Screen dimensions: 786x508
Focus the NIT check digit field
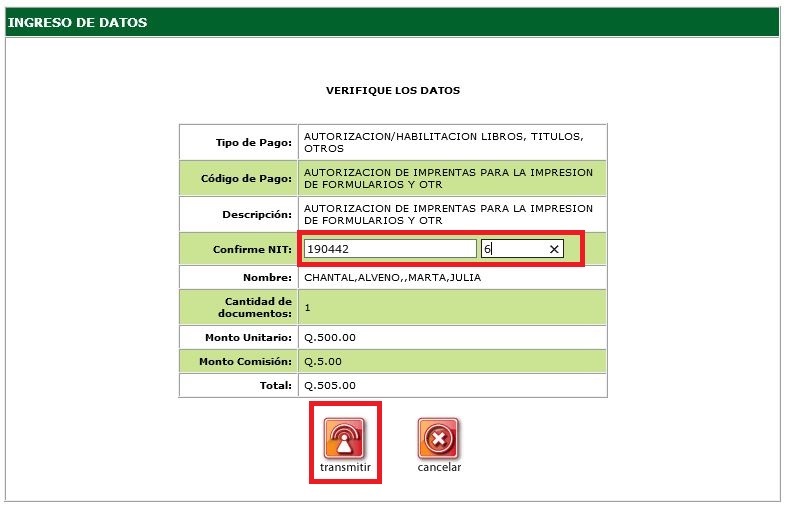point(512,249)
